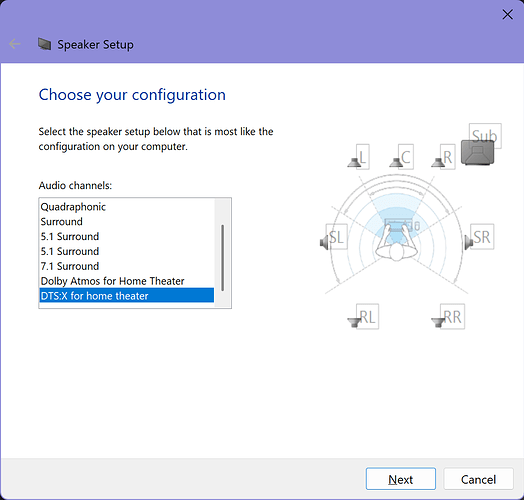Close the Speaker Setup window
Screen dimensions: 524x500
[x=507, y=14]
